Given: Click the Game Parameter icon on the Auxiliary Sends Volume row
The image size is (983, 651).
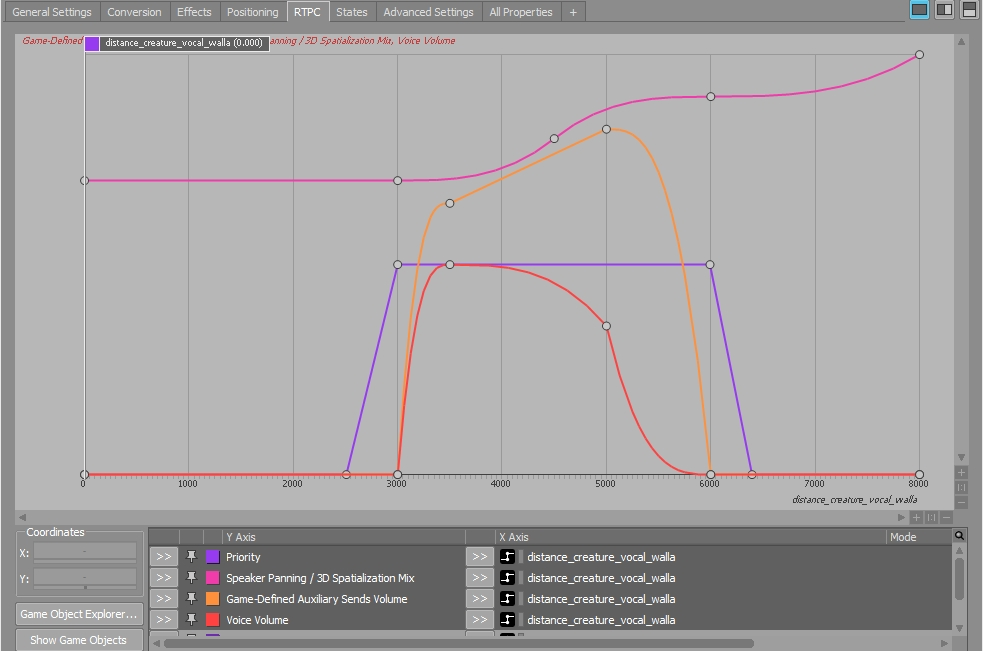Looking at the screenshot, I should pyautogui.click(x=507, y=598).
